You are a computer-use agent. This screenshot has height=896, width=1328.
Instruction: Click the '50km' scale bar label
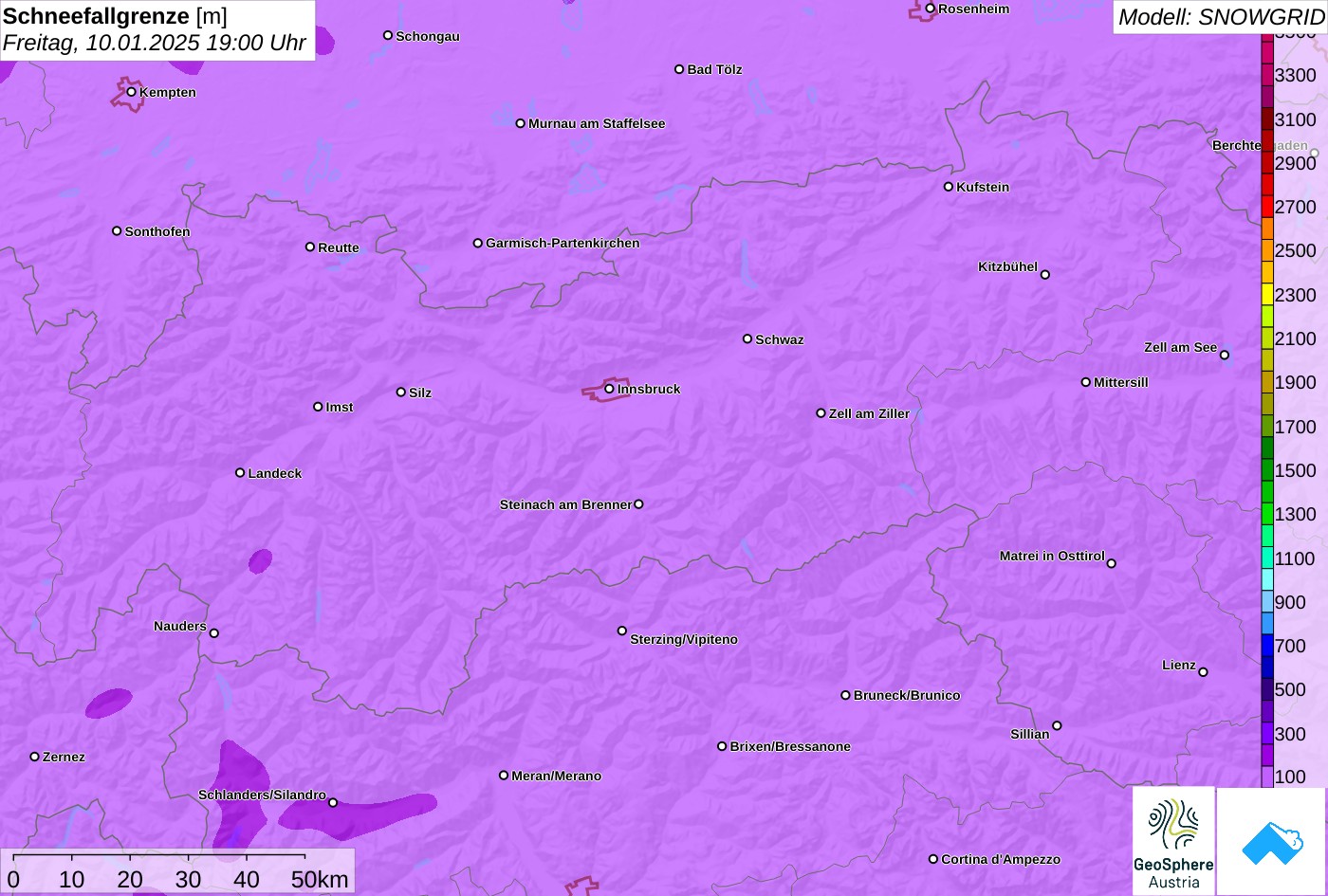click(320, 879)
